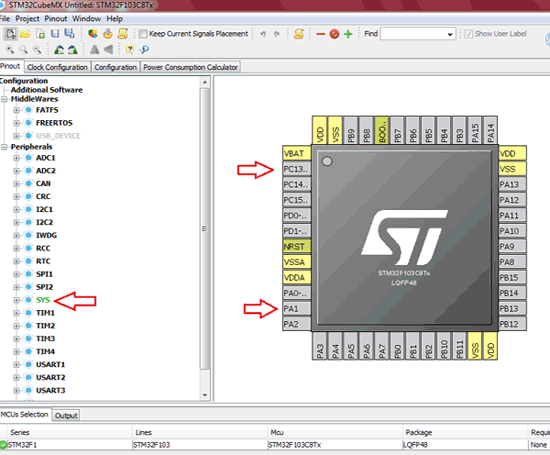This screenshot has height=455, width=550.
Task: Click the NRST pin on the chip
Action: click(297, 247)
